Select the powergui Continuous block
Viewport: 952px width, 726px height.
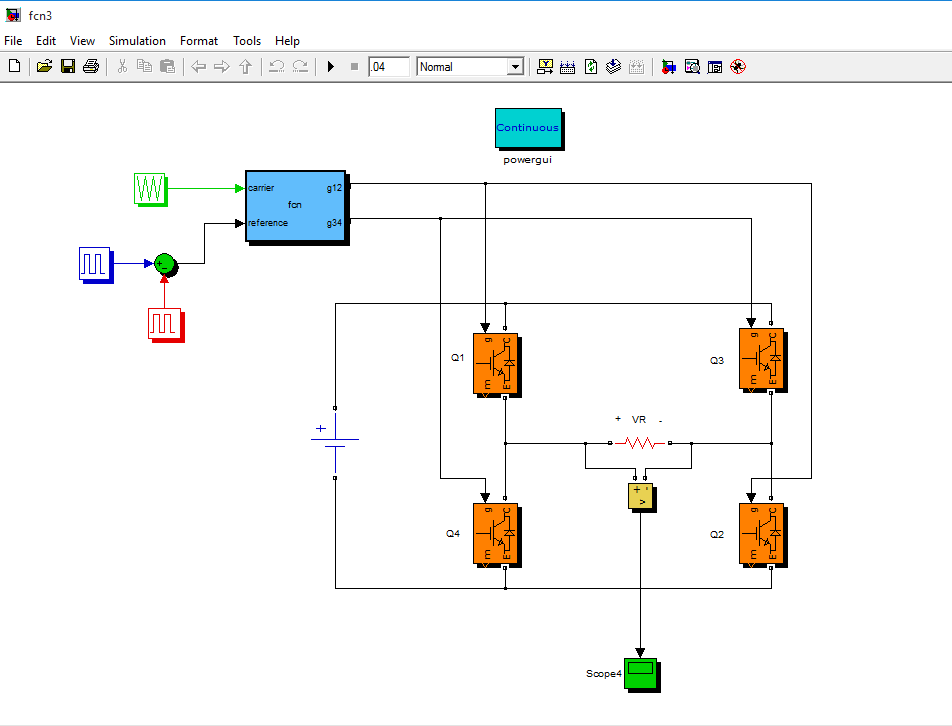pyautogui.click(x=527, y=128)
